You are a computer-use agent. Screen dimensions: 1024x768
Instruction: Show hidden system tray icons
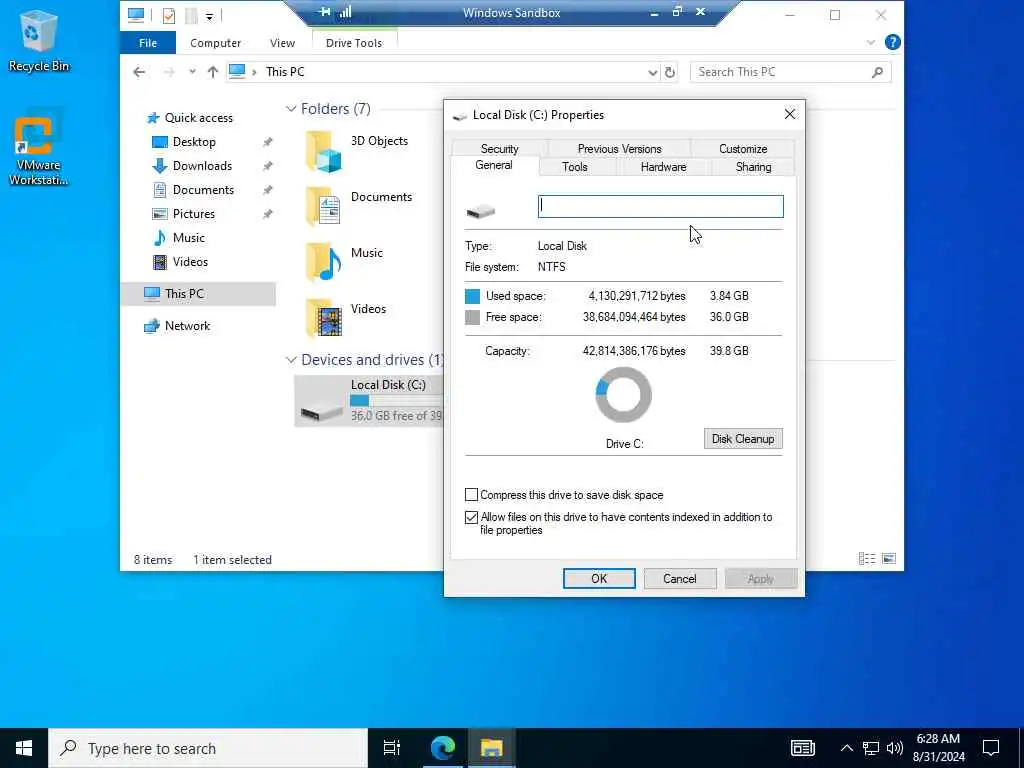(x=846, y=748)
